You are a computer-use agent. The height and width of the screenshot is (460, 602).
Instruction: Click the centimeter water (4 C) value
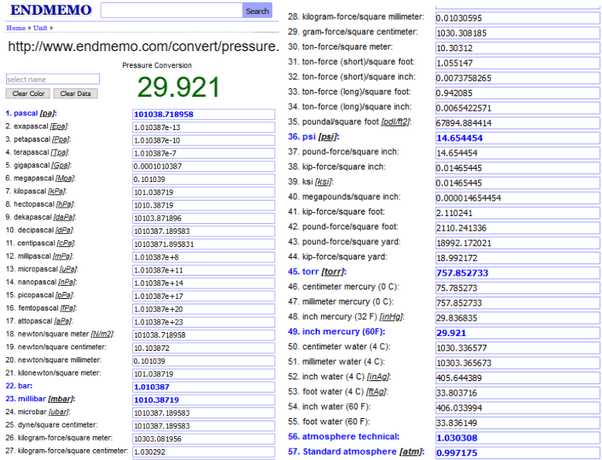pyautogui.click(x=518, y=347)
